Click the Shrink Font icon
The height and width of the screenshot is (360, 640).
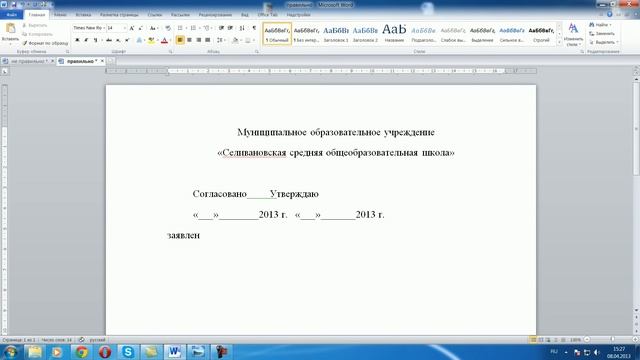click(x=140, y=28)
